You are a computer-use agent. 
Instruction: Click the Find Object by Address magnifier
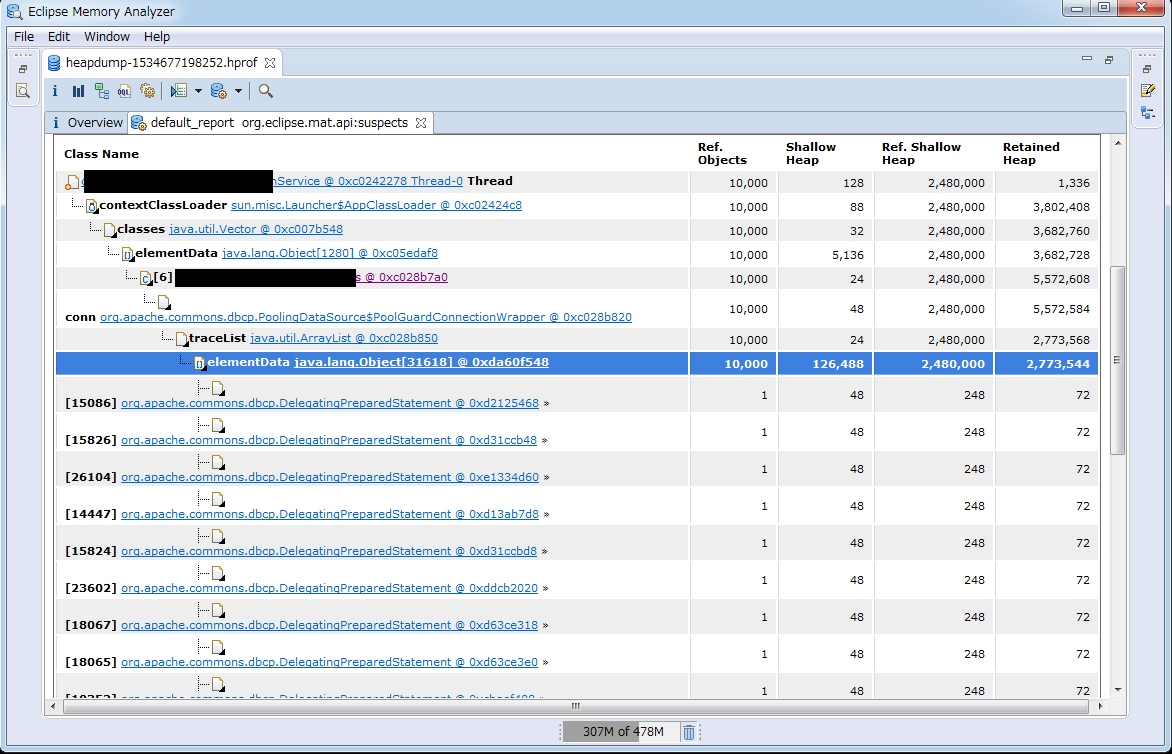(x=266, y=91)
